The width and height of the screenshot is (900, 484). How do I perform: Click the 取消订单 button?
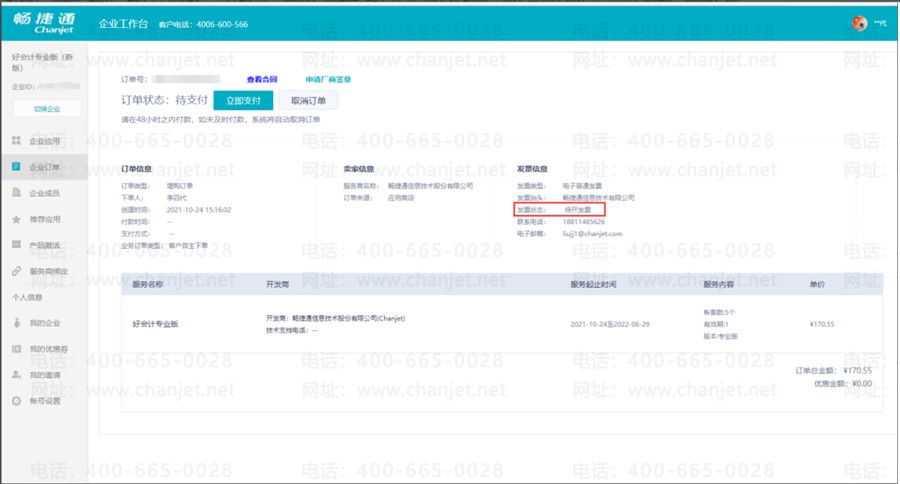click(308, 100)
